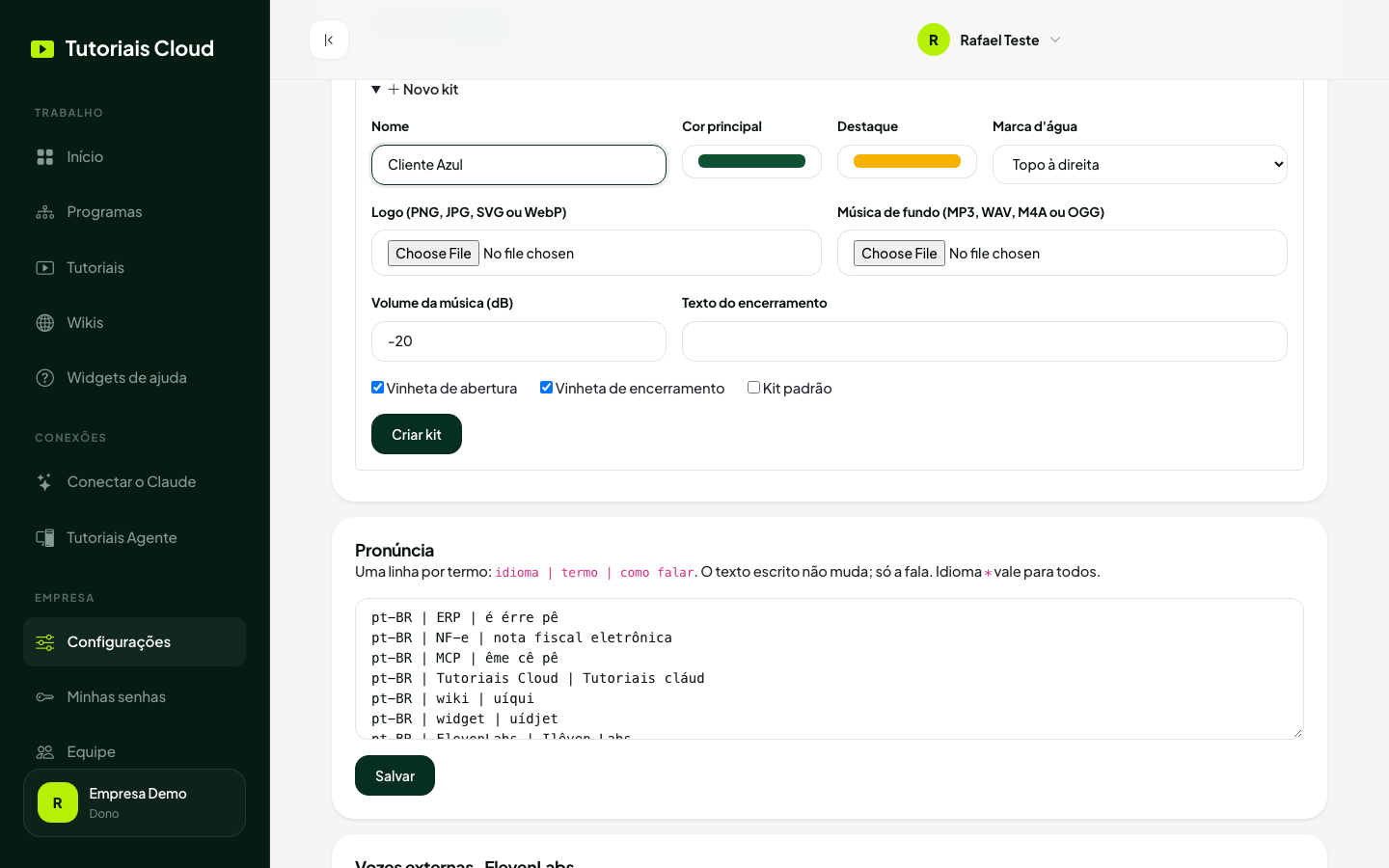1389x868 pixels.
Task: Open the Rafael Teste user menu chevron
Action: pyautogui.click(x=1055, y=40)
